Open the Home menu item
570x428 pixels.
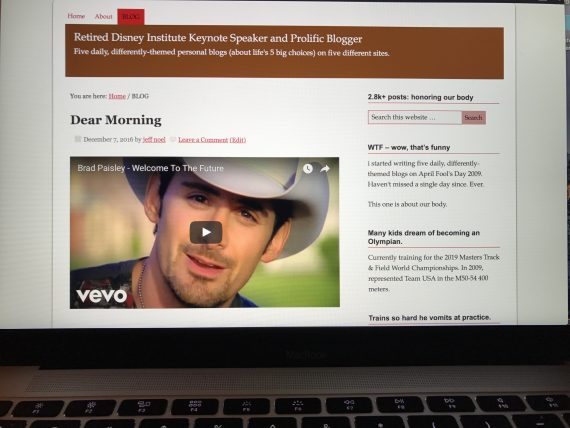(76, 16)
